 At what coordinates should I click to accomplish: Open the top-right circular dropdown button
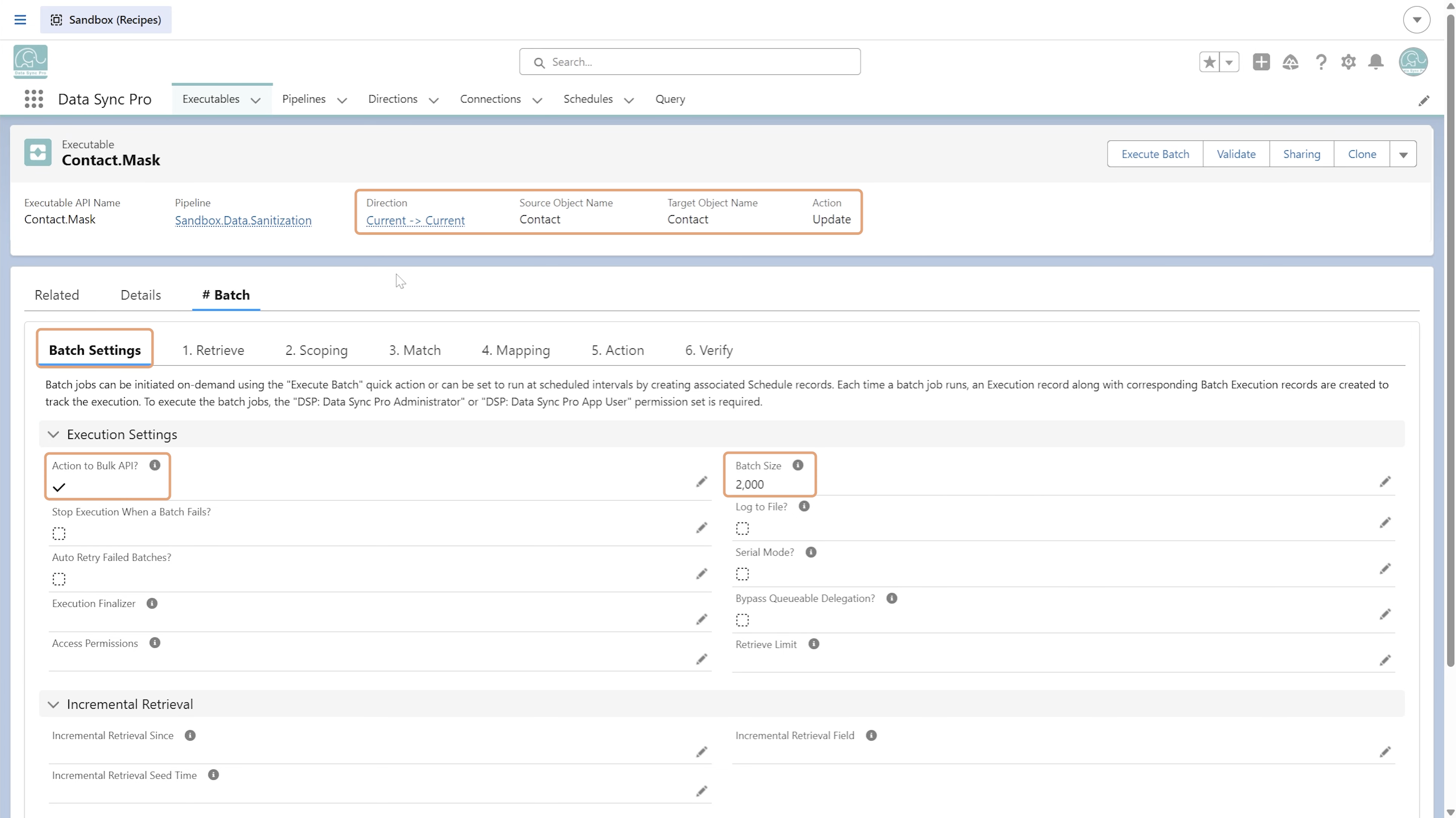coord(1417,20)
